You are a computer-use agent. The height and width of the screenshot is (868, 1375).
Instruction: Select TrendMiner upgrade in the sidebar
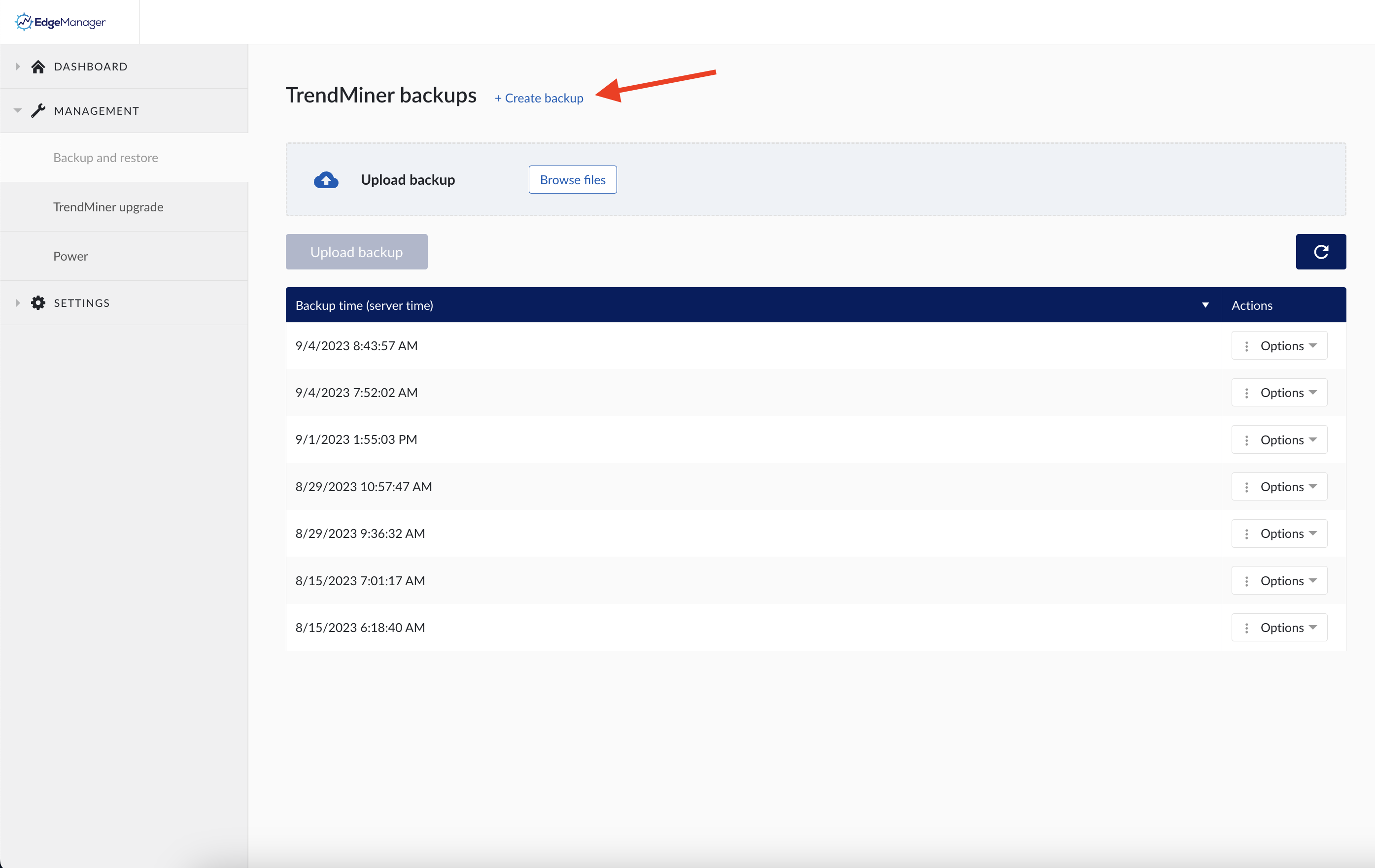click(x=108, y=206)
